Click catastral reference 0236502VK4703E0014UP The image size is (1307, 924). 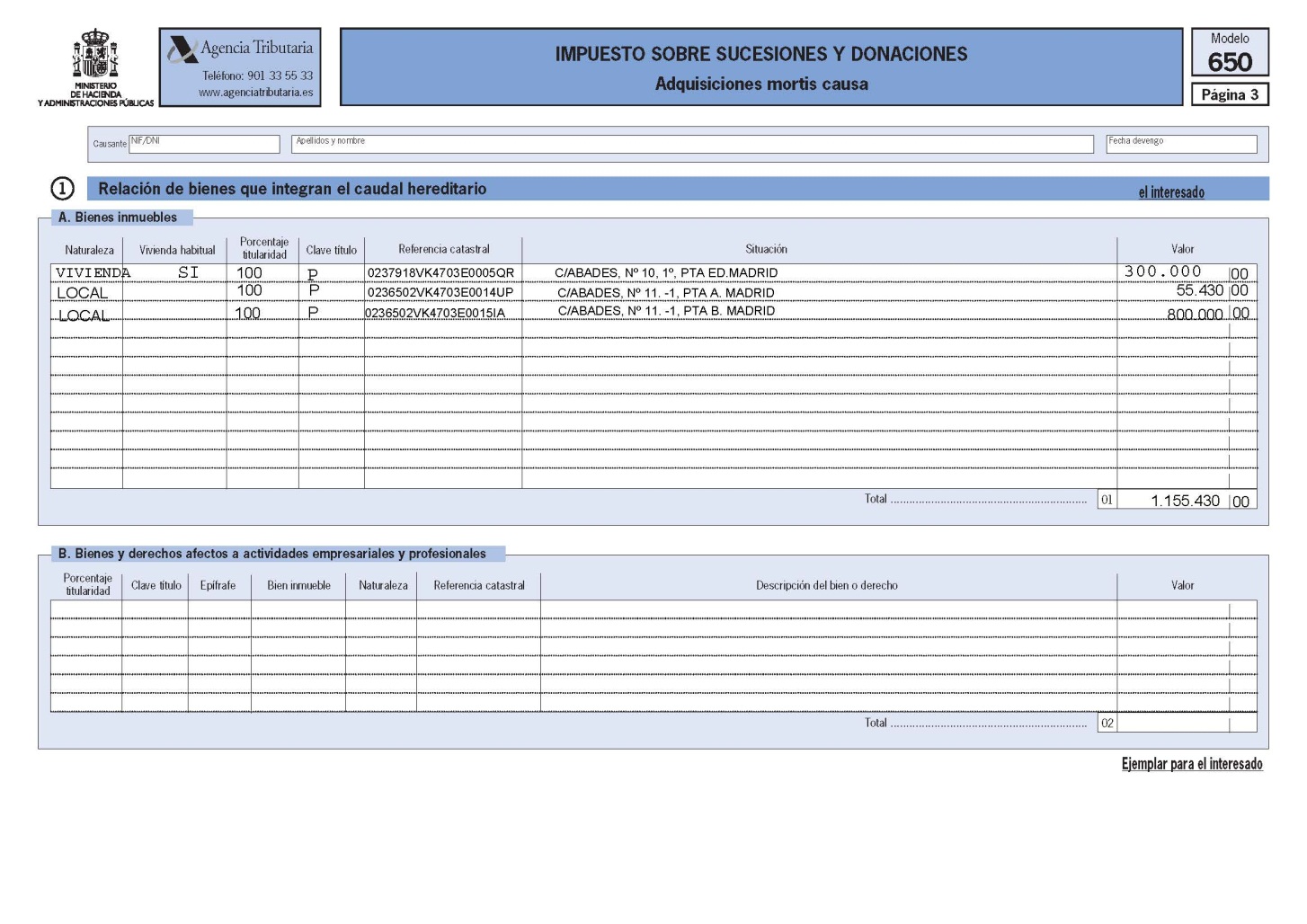pos(440,292)
